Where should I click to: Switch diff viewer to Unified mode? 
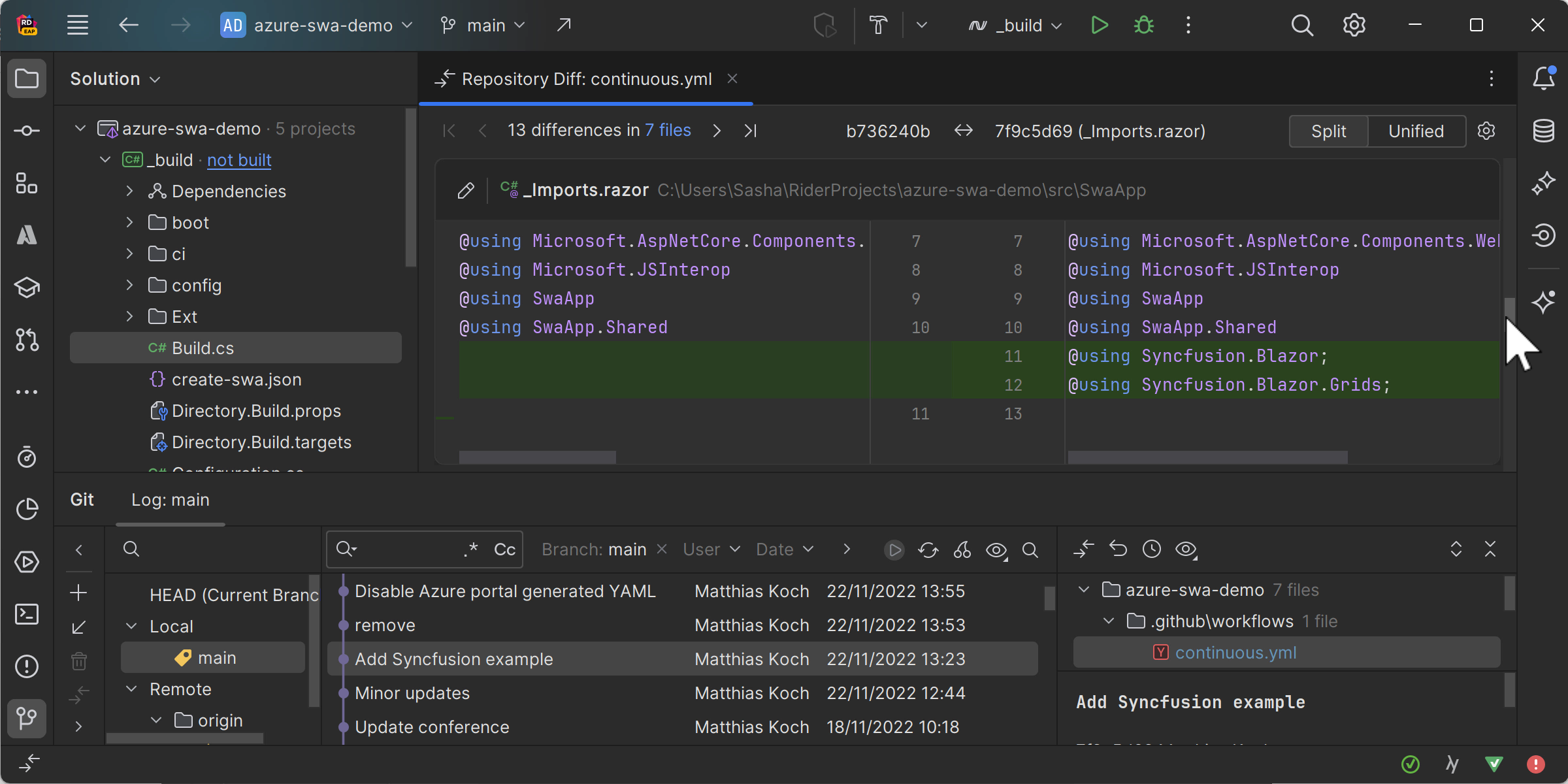pyautogui.click(x=1416, y=131)
